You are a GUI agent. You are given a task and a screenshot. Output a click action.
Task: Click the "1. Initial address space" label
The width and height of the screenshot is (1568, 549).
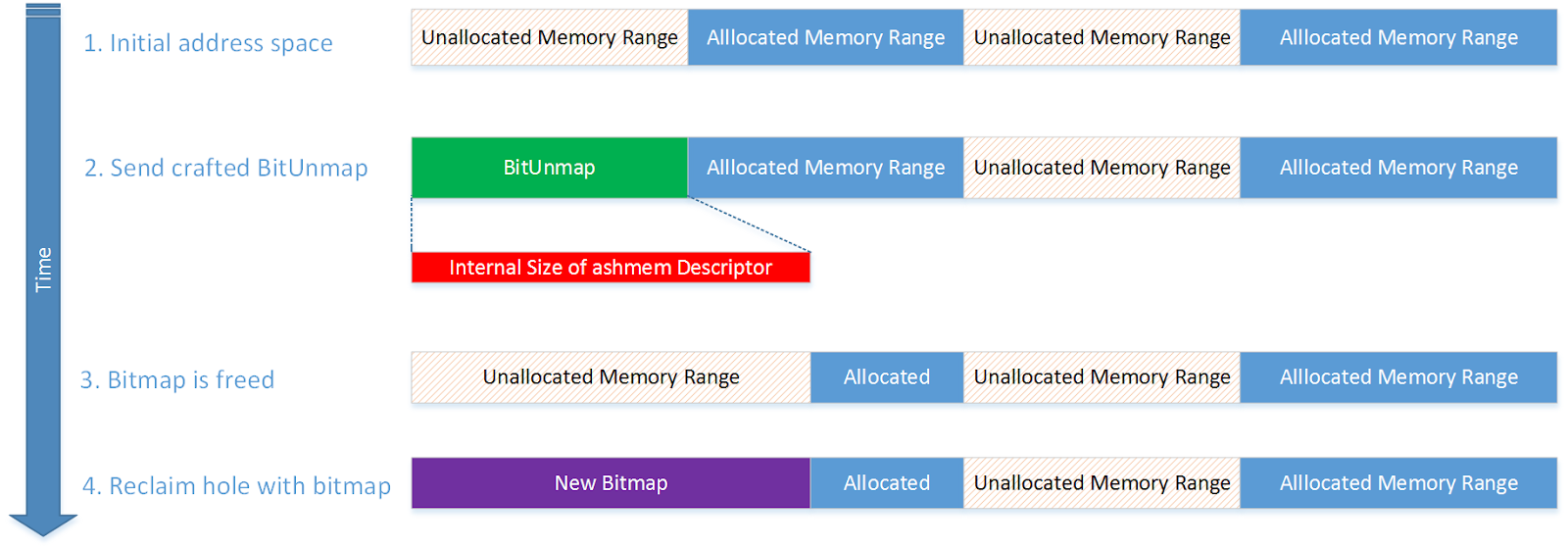point(208,43)
